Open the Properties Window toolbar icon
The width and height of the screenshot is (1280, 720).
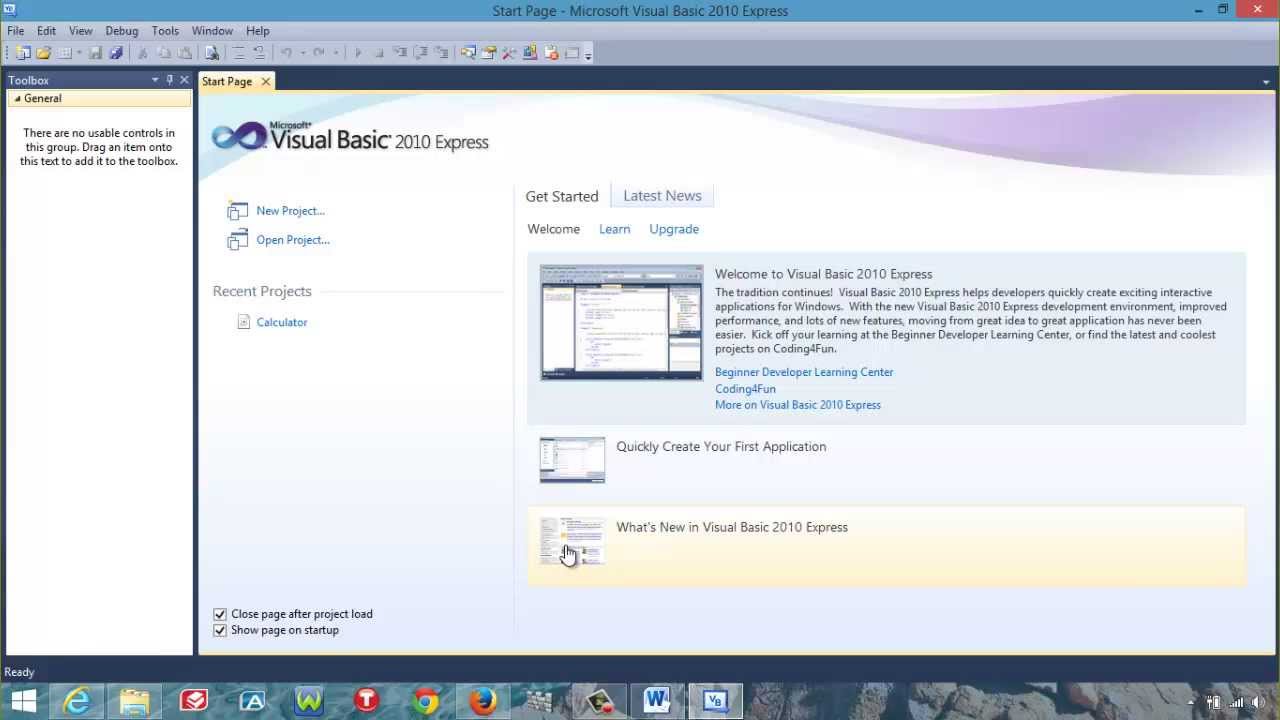coord(488,53)
